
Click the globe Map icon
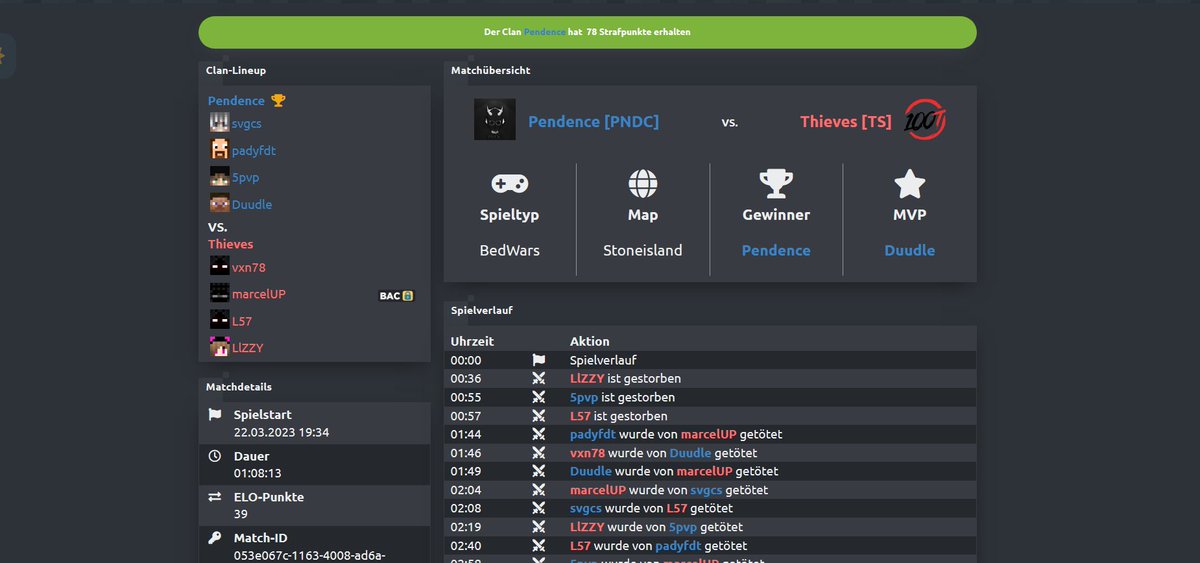642,184
